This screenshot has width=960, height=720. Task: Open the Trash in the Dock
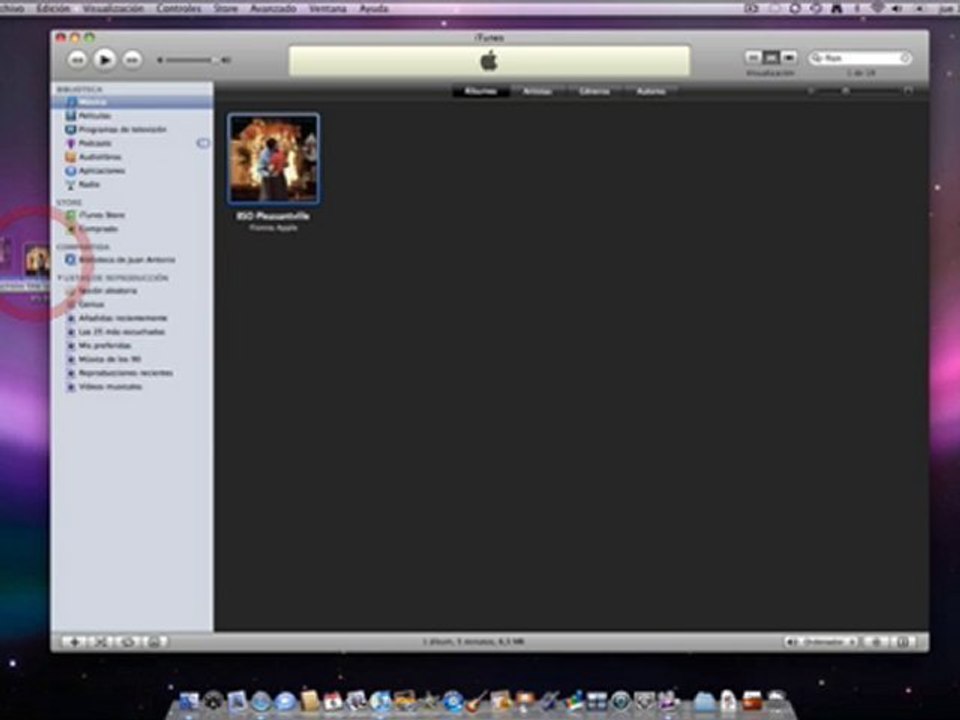pos(776,702)
